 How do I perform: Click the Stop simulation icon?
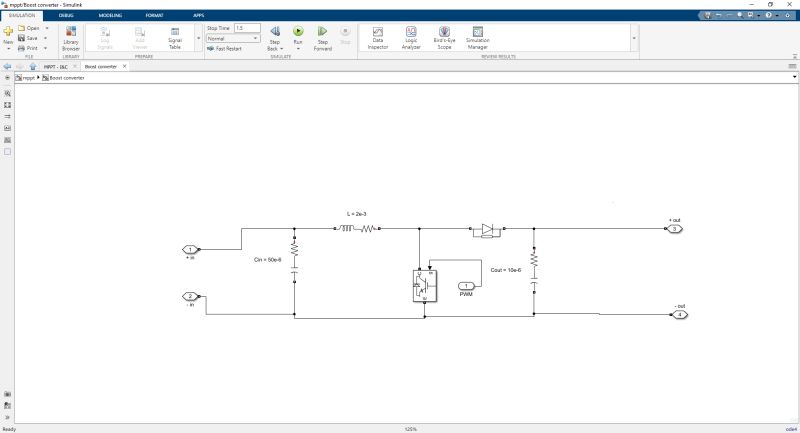(345, 31)
